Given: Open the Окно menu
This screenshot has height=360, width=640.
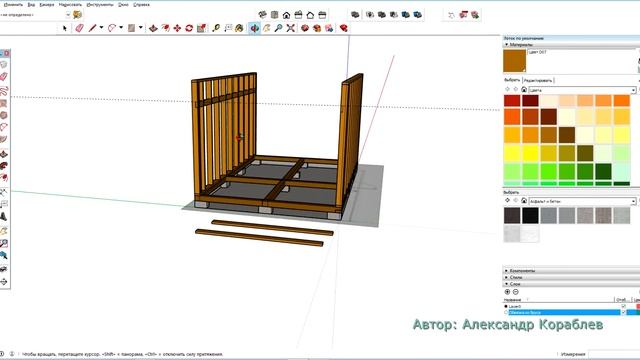Looking at the screenshot, I should [x=123, y=4].
